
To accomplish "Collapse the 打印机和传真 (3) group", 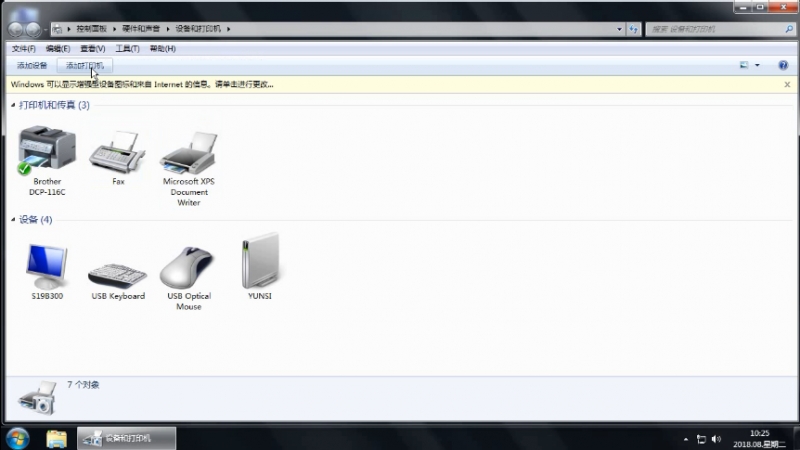I will 13,105.
